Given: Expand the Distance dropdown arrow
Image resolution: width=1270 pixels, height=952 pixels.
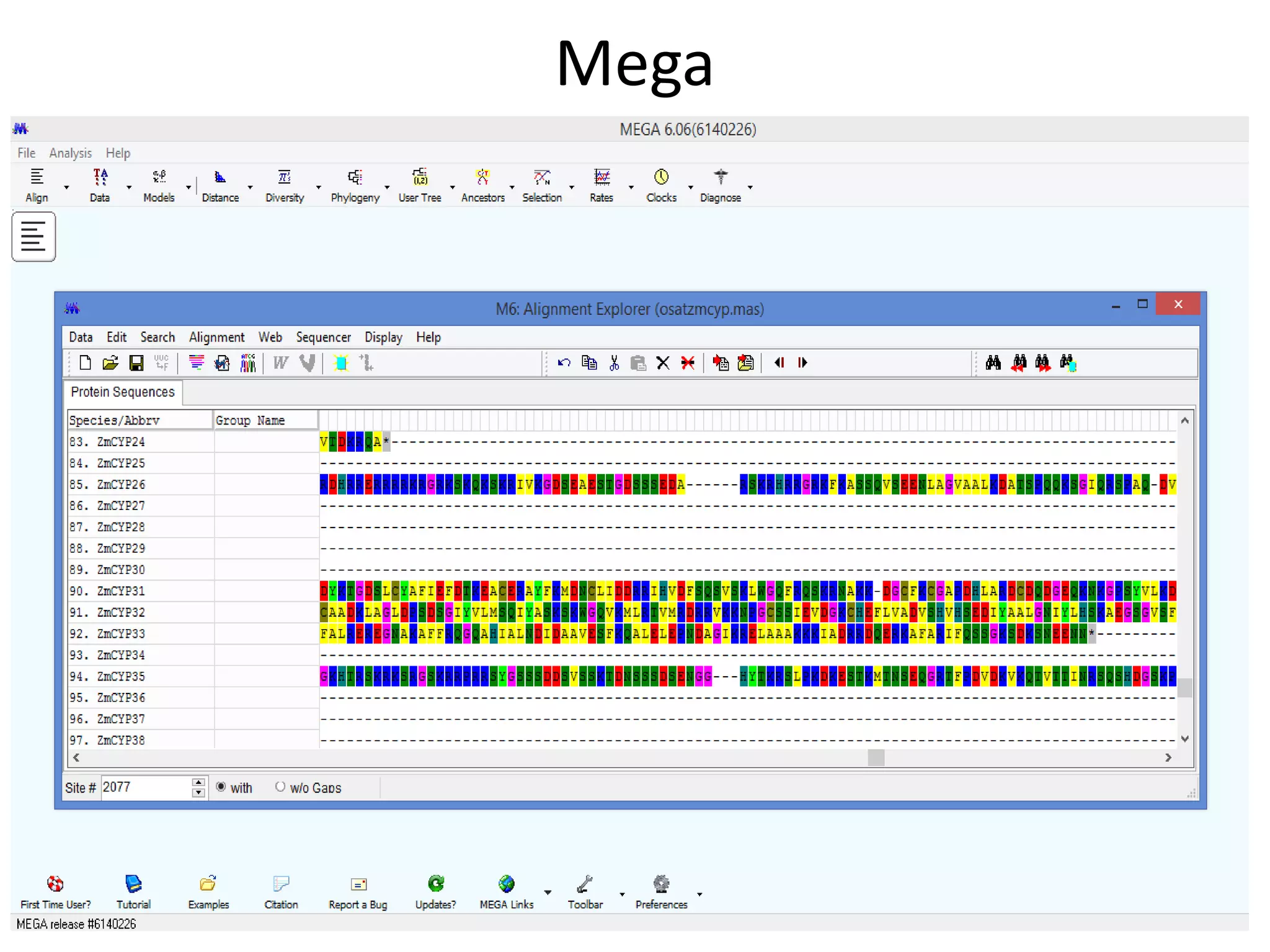Looking at the screenshot, I should coord(251,187).
